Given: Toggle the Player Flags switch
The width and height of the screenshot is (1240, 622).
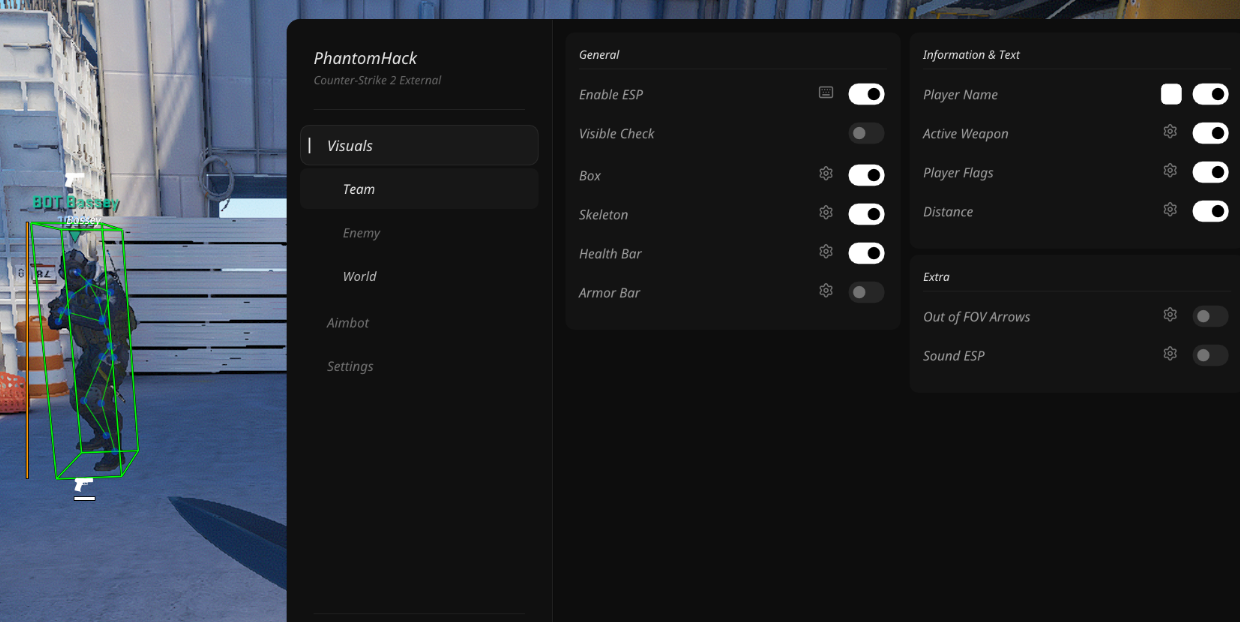Looking at the screenshot, I should click(x=1210, y=172).
